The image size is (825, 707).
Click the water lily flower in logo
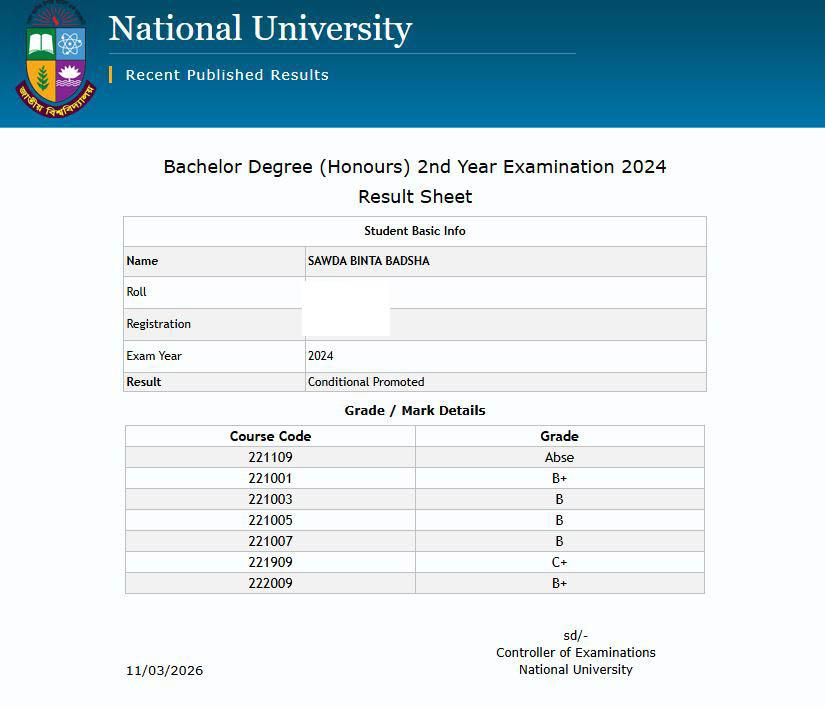pyautogui.click(x=71, y=72)
